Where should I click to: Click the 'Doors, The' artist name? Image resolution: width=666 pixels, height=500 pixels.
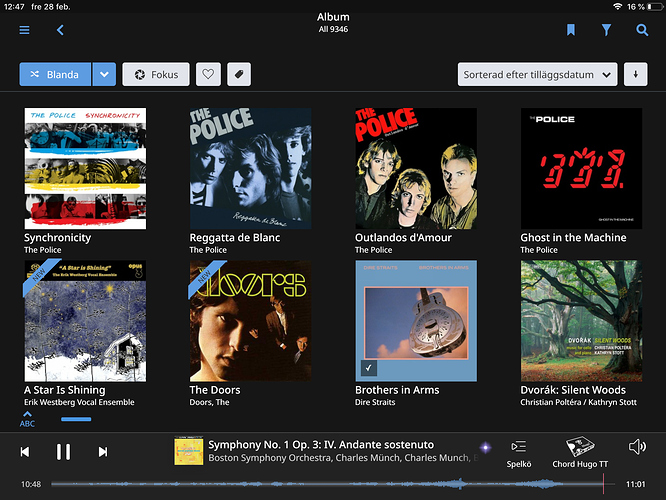pos(209,402)
